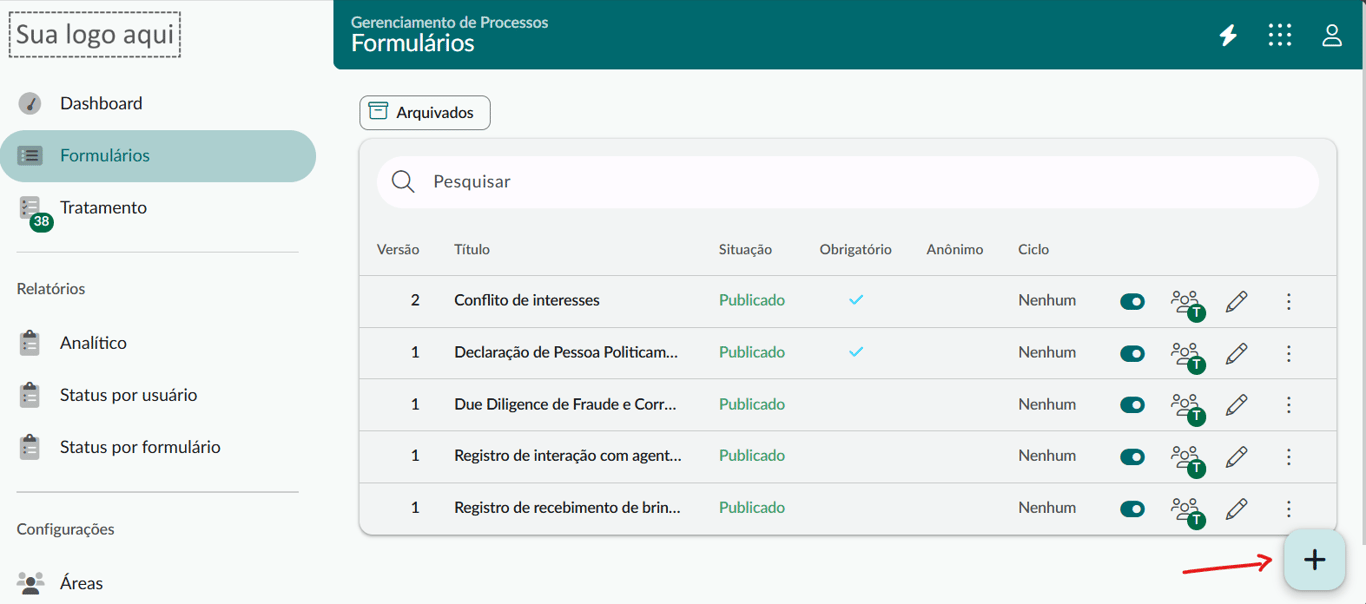Open more options for Registro de interação row
1366x604 pixels.
coord(1289,457)
